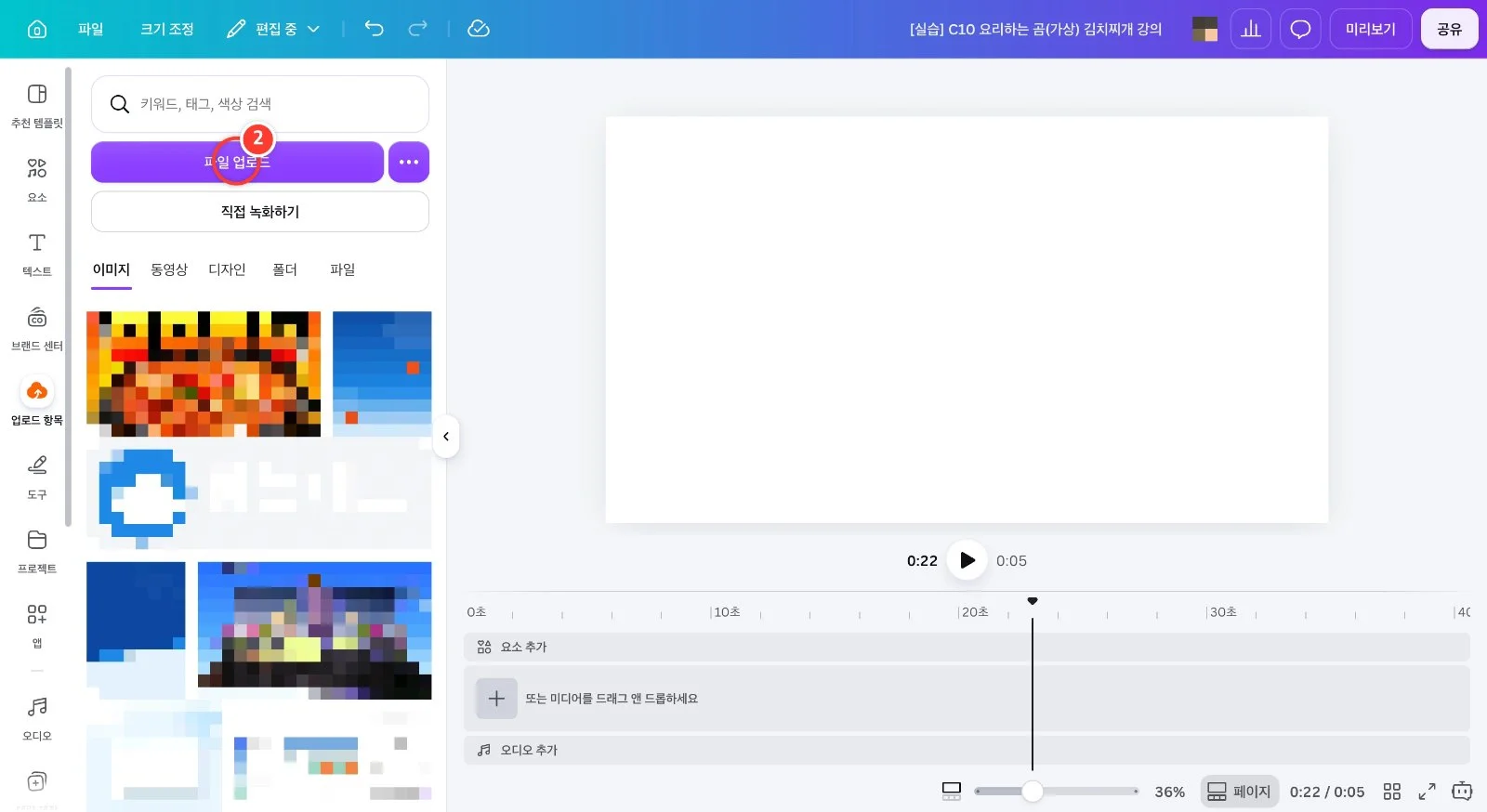Enter fullscreen mode

(x=1427, y=792)
